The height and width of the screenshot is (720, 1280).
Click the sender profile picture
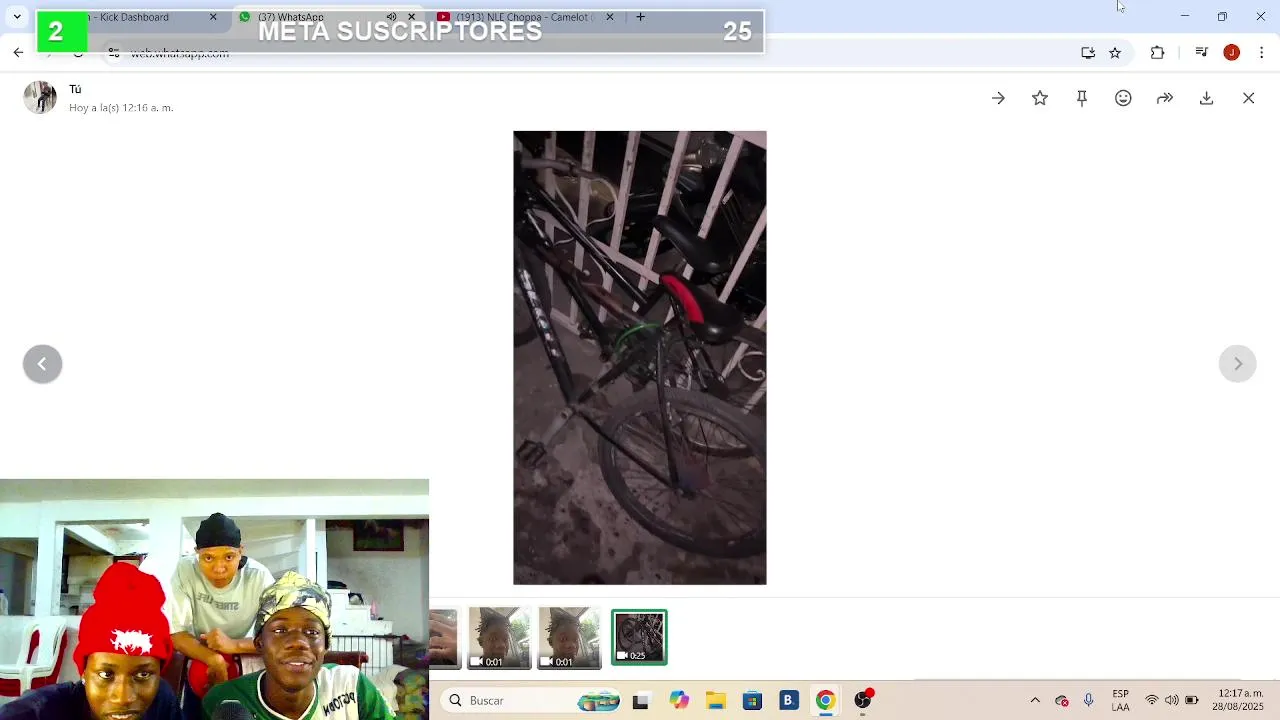click(x=40, y=97)
